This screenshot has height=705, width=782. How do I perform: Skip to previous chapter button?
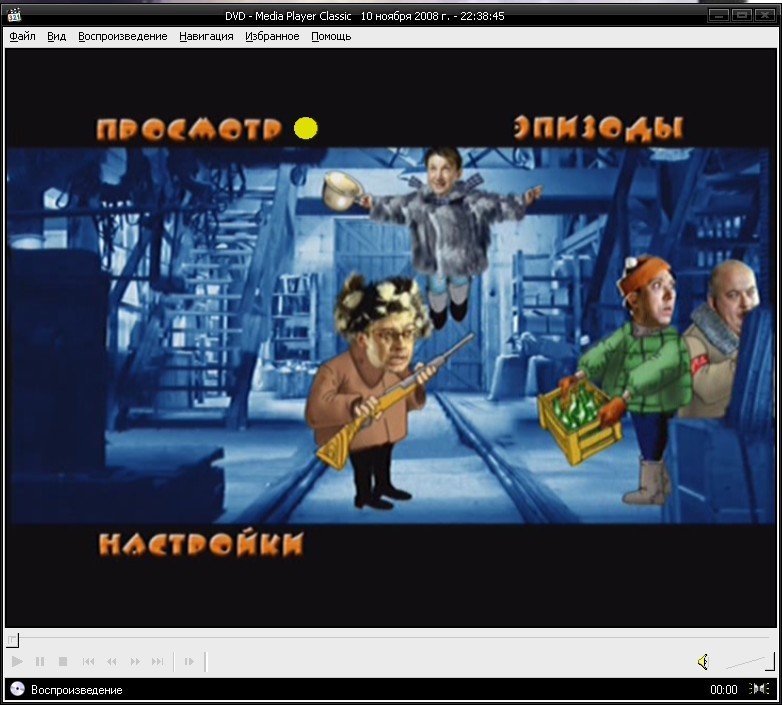point(88,661)
